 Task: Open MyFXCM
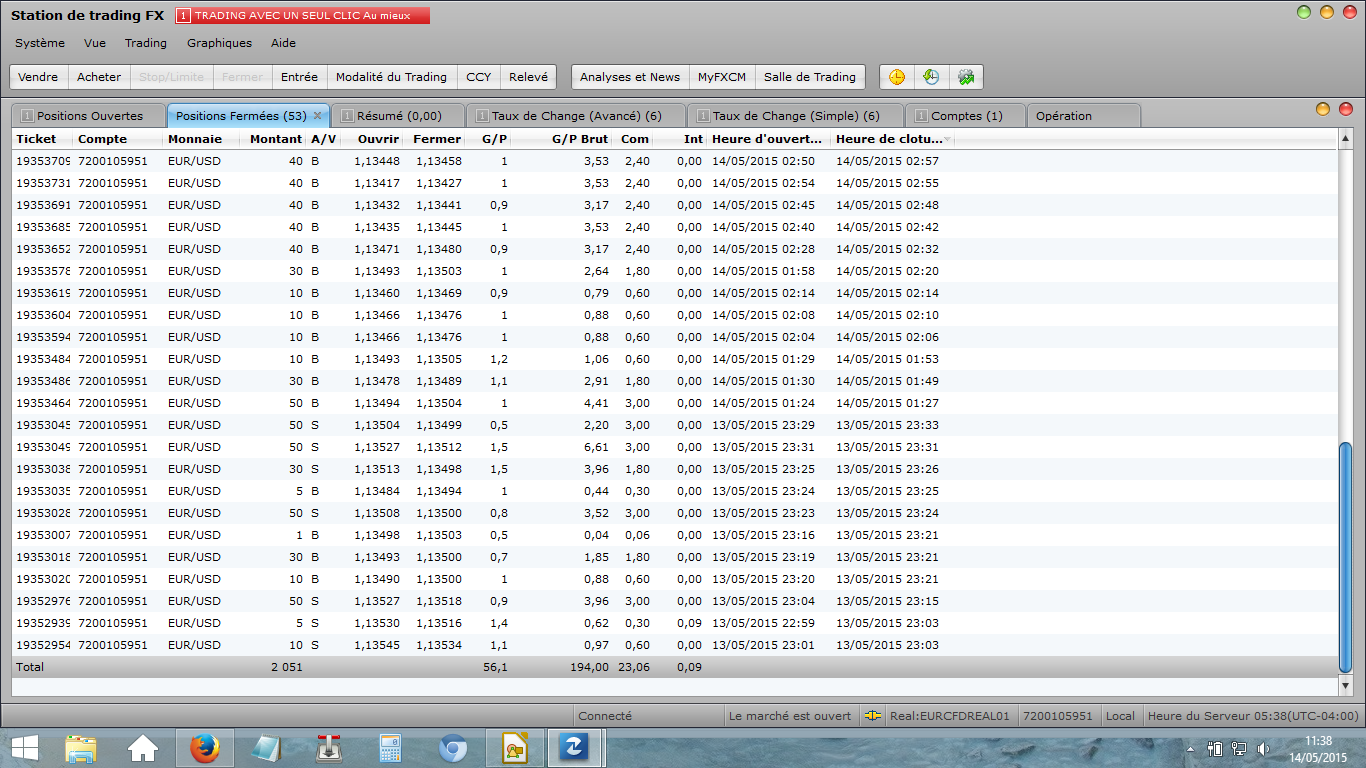tap(722, 77)
